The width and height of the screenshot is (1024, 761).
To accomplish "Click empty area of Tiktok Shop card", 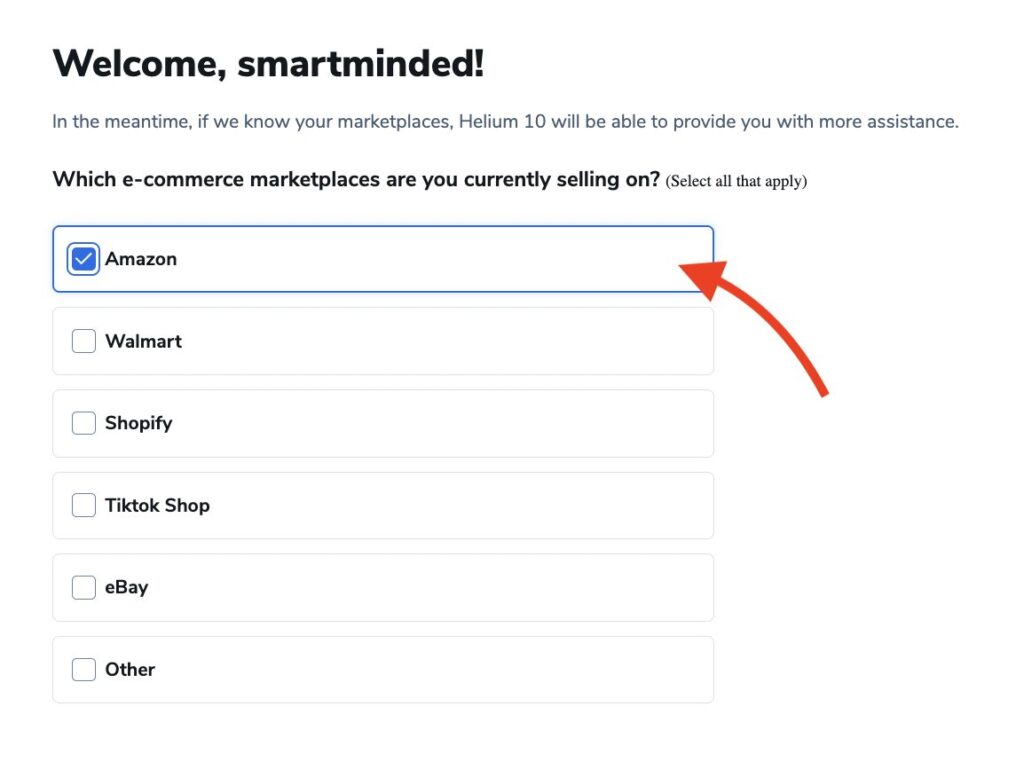I will pos(450,505).
